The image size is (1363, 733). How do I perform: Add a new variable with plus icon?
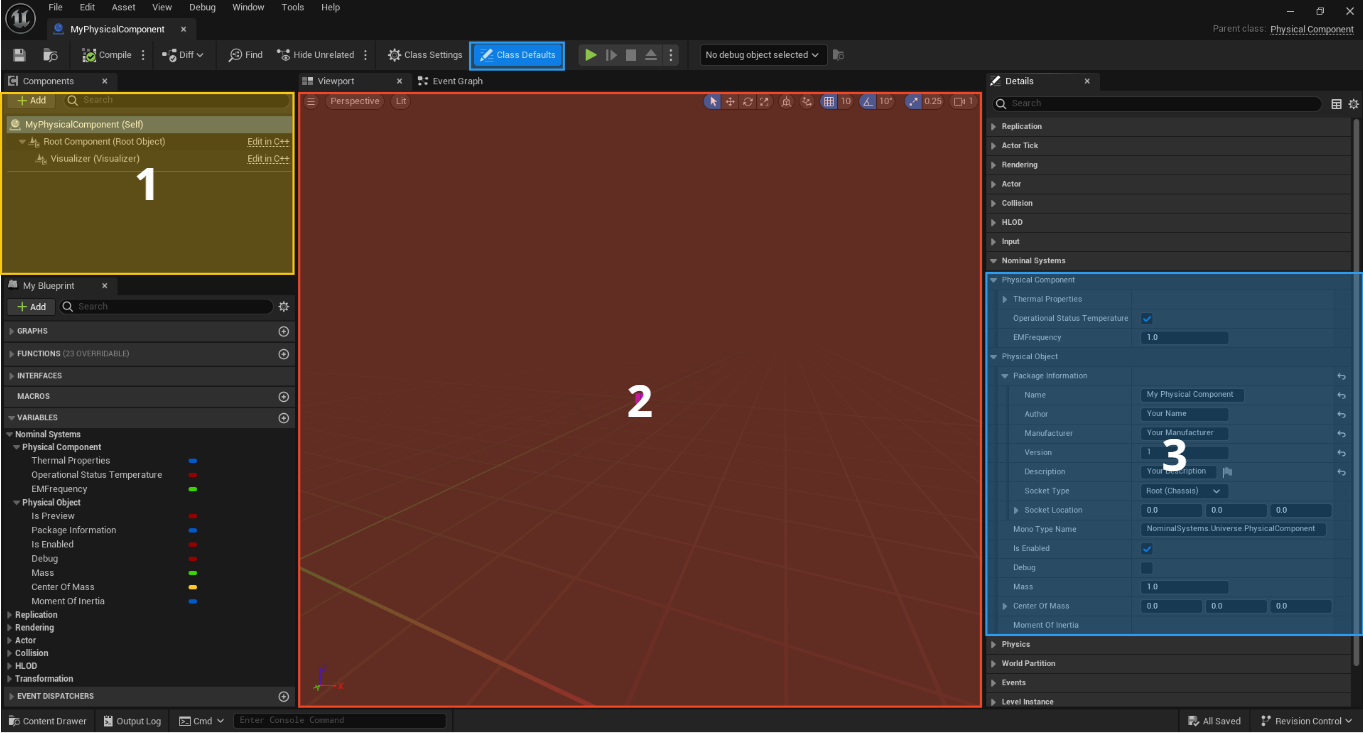tap(283, 418)
